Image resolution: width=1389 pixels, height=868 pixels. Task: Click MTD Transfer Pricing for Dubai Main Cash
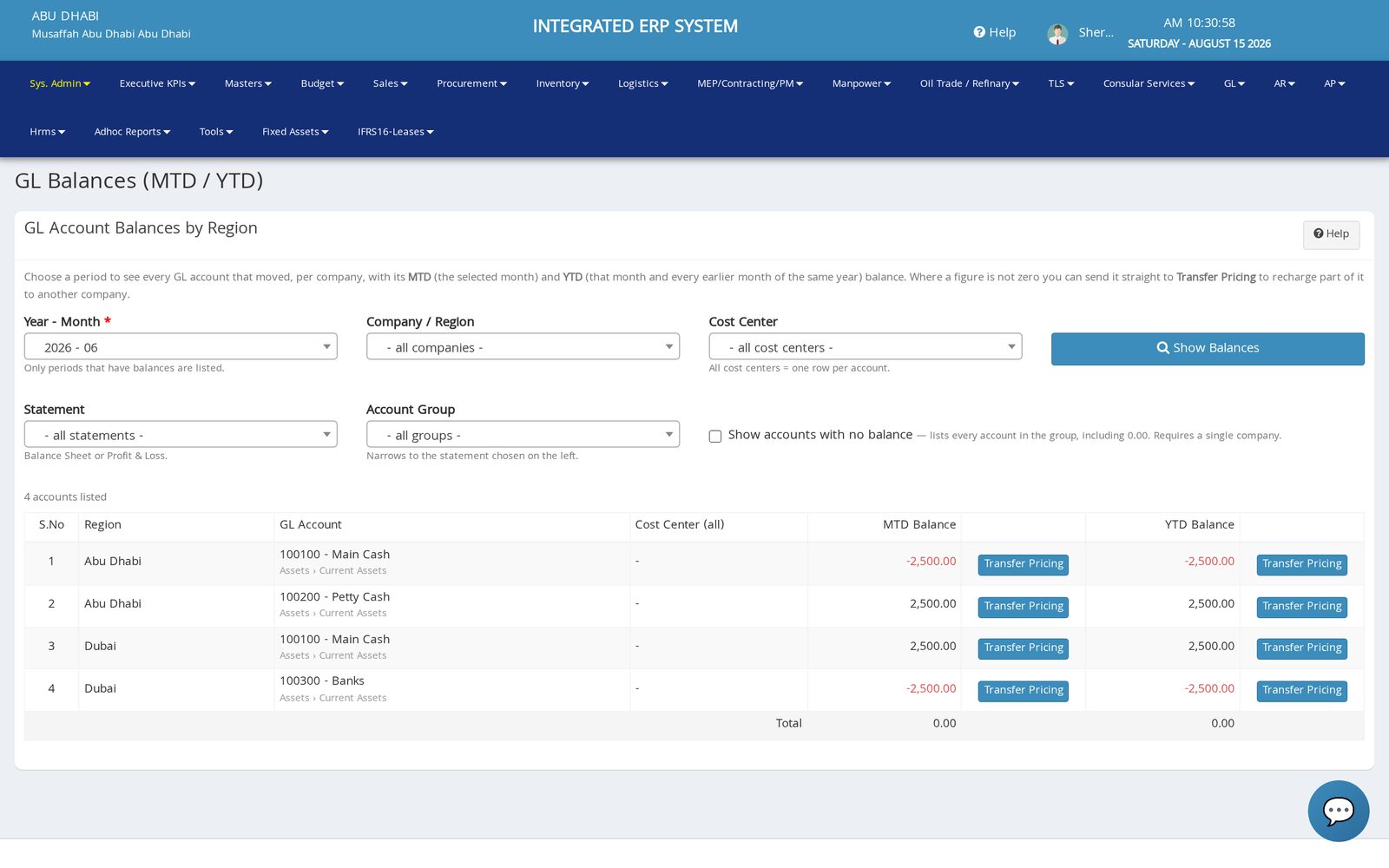tap(1024, 648)
